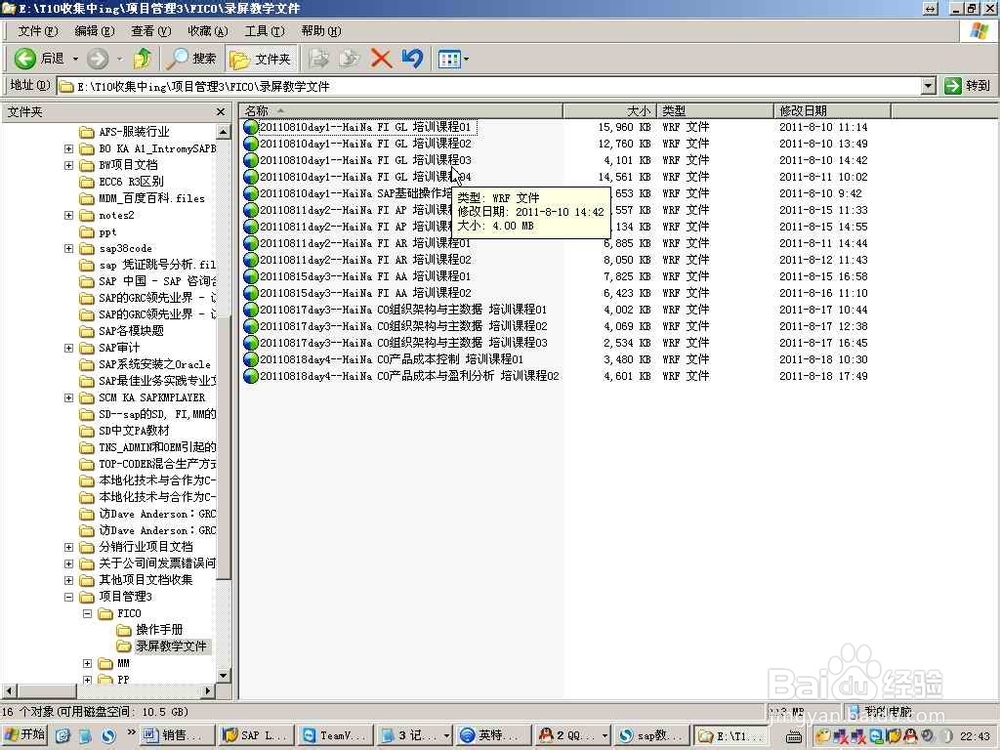Viewport: 1000px width, 750px height.
Task: Sort by the 大小 column header
Action: tap(608, 111)
